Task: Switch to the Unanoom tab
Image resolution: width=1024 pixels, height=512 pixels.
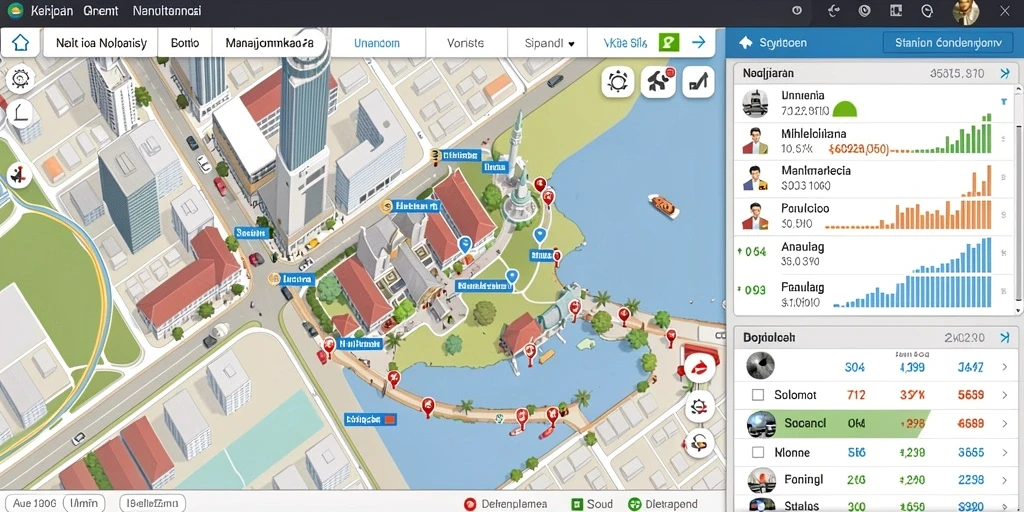Action: pyautogui.click(x=377, y=44)
